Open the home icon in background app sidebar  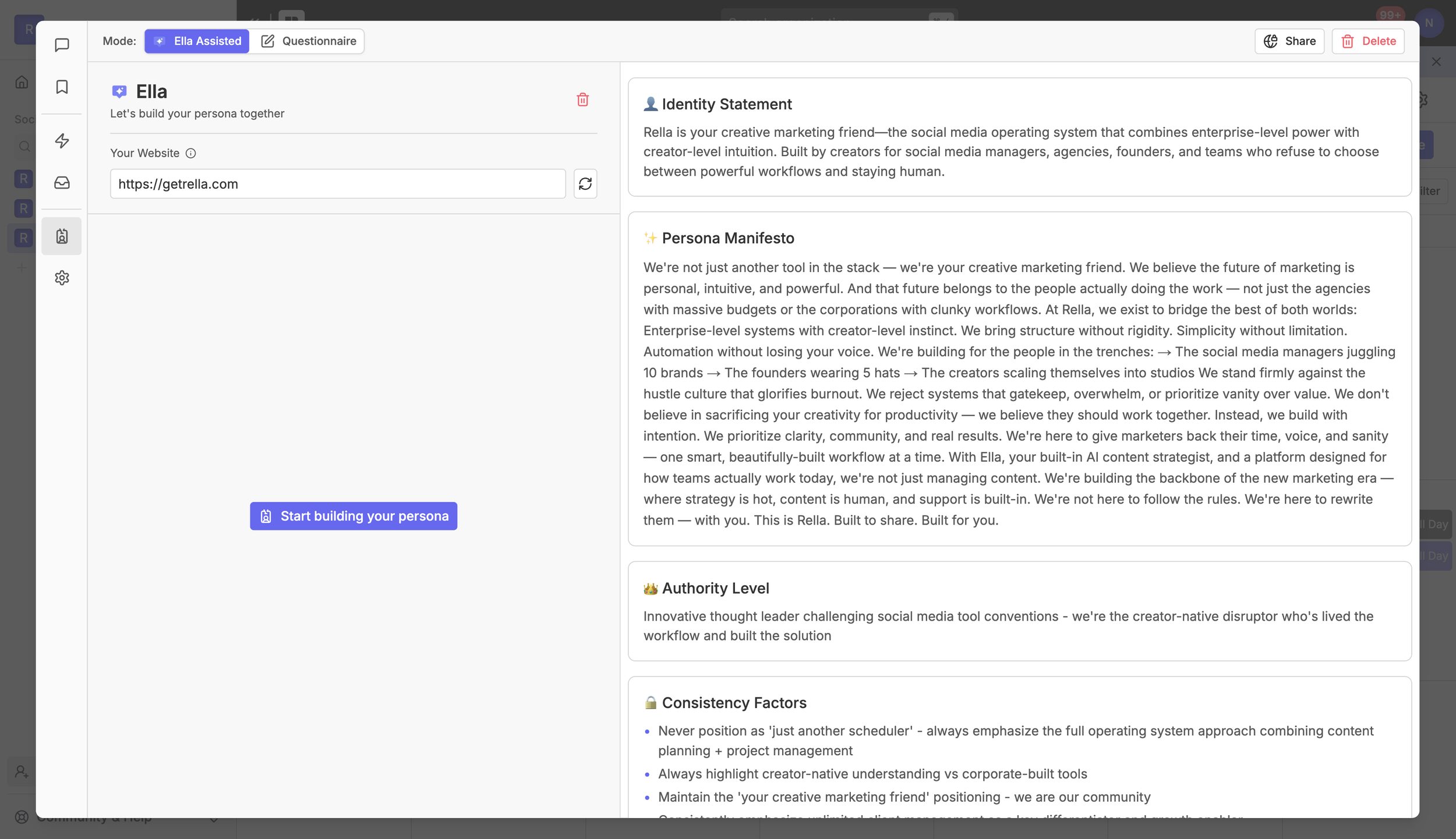coord(22,82)
